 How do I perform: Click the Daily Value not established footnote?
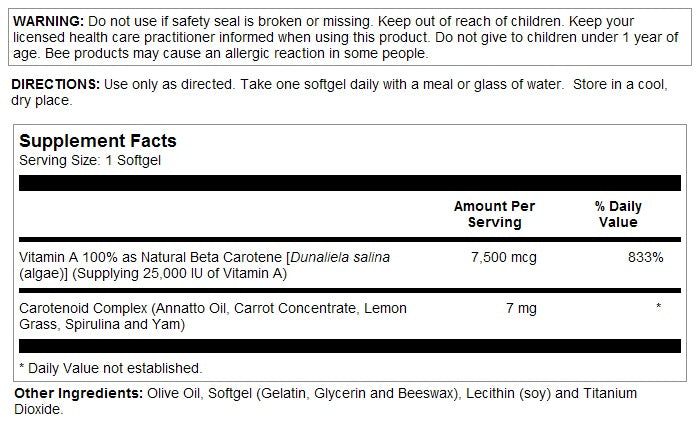pyautogui.click(x=110, y=368)
